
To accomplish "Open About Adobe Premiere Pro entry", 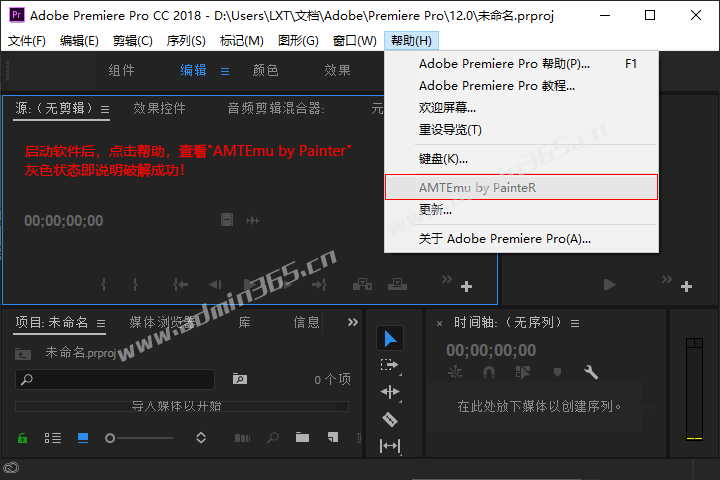I will coord(521,239).
